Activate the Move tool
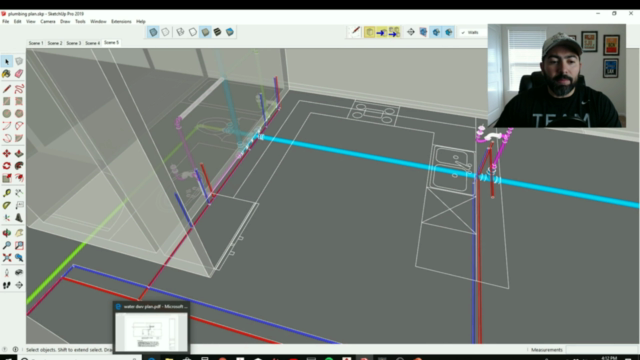This screenshot has height=360, width=640. pos(7,153)
